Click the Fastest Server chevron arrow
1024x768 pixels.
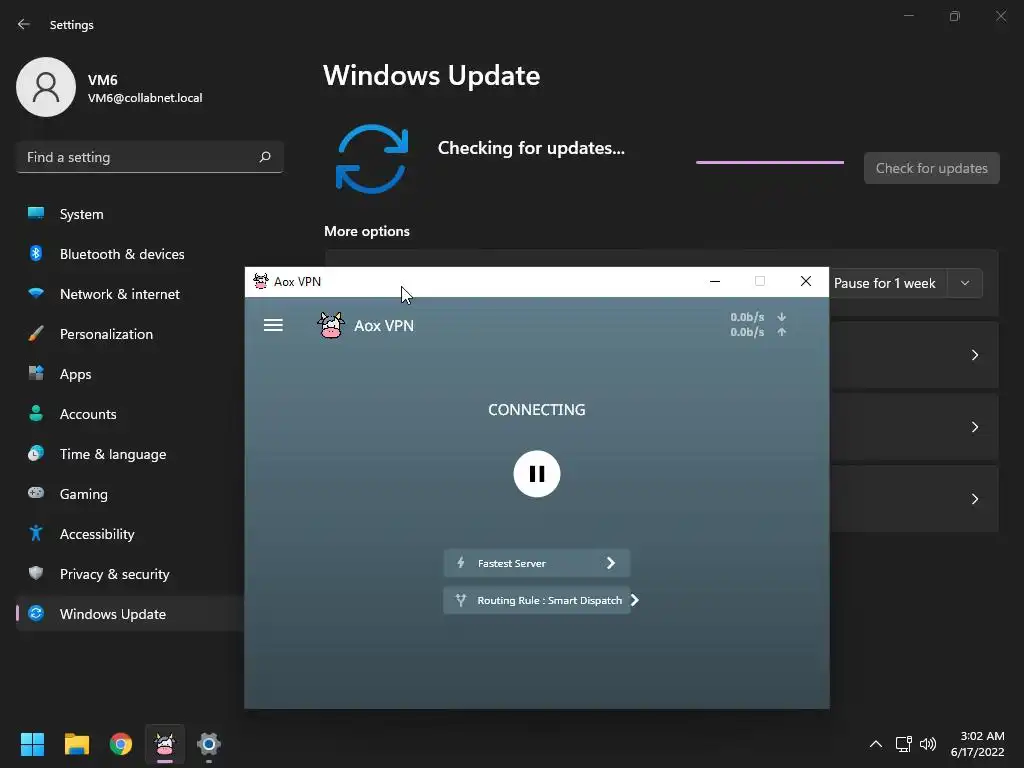[x=611, y=563]
